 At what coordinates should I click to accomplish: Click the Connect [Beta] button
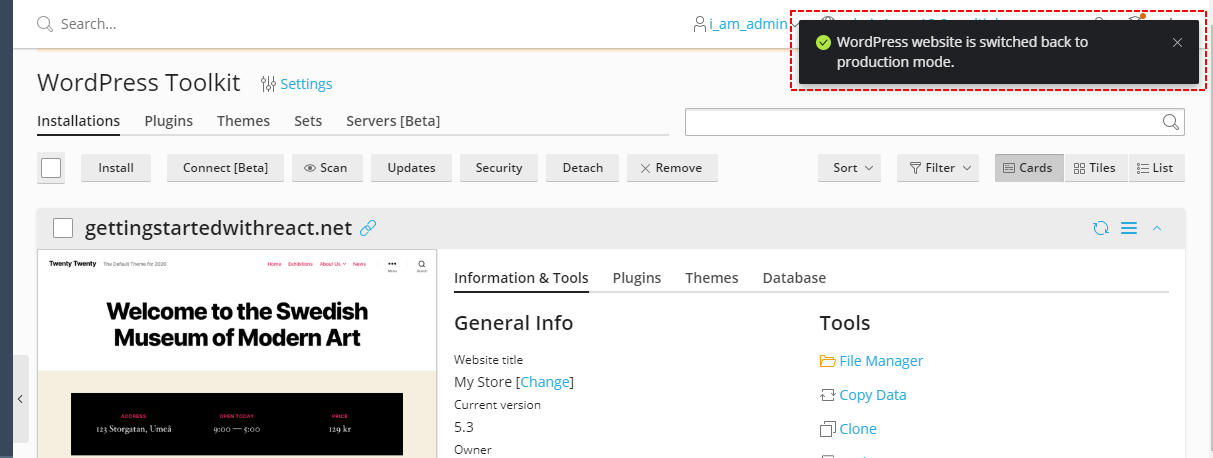tap(225, 168)
